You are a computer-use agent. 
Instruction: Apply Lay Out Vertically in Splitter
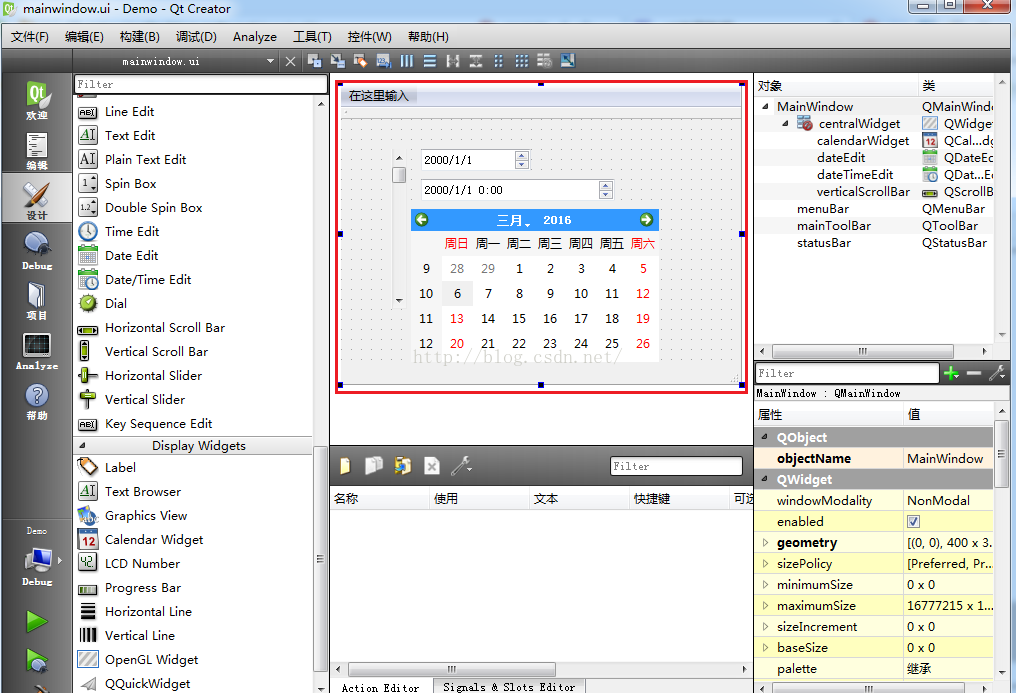click(476, 61)
